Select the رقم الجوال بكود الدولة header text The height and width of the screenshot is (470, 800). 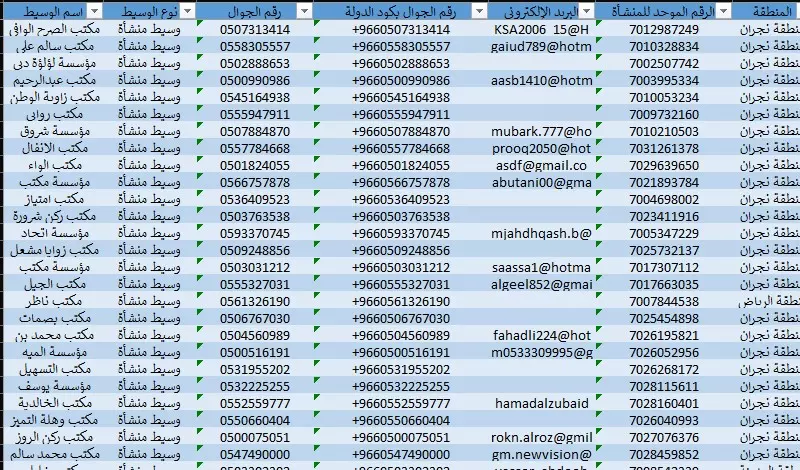(400, 11)
